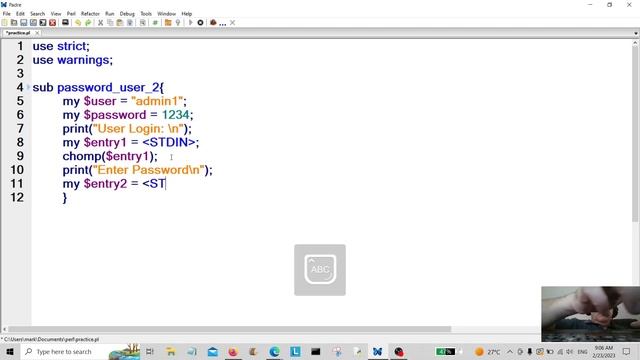The image size is (640, 360).
Task: Click the black monitor toolbar icon
Action: (65, 23)
